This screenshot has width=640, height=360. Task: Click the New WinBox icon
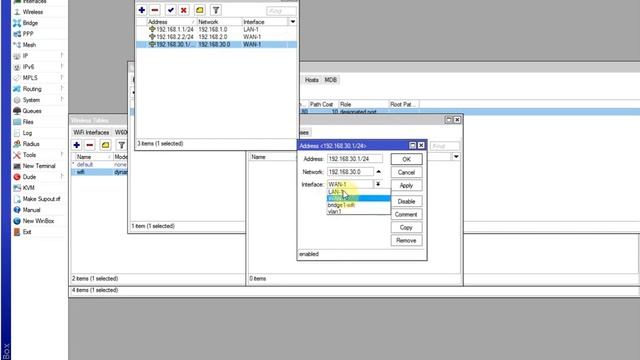(17, 221)
